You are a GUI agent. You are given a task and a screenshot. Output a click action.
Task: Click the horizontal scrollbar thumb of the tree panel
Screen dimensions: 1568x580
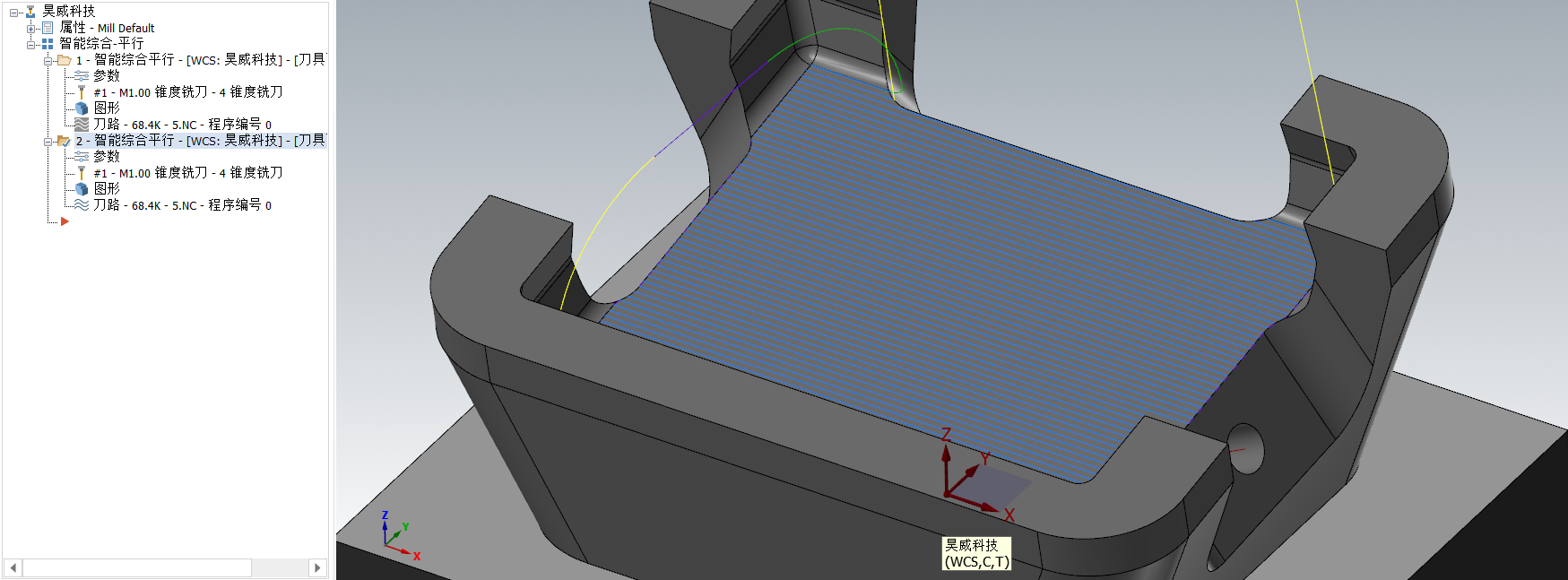click(x=136, y=567)
